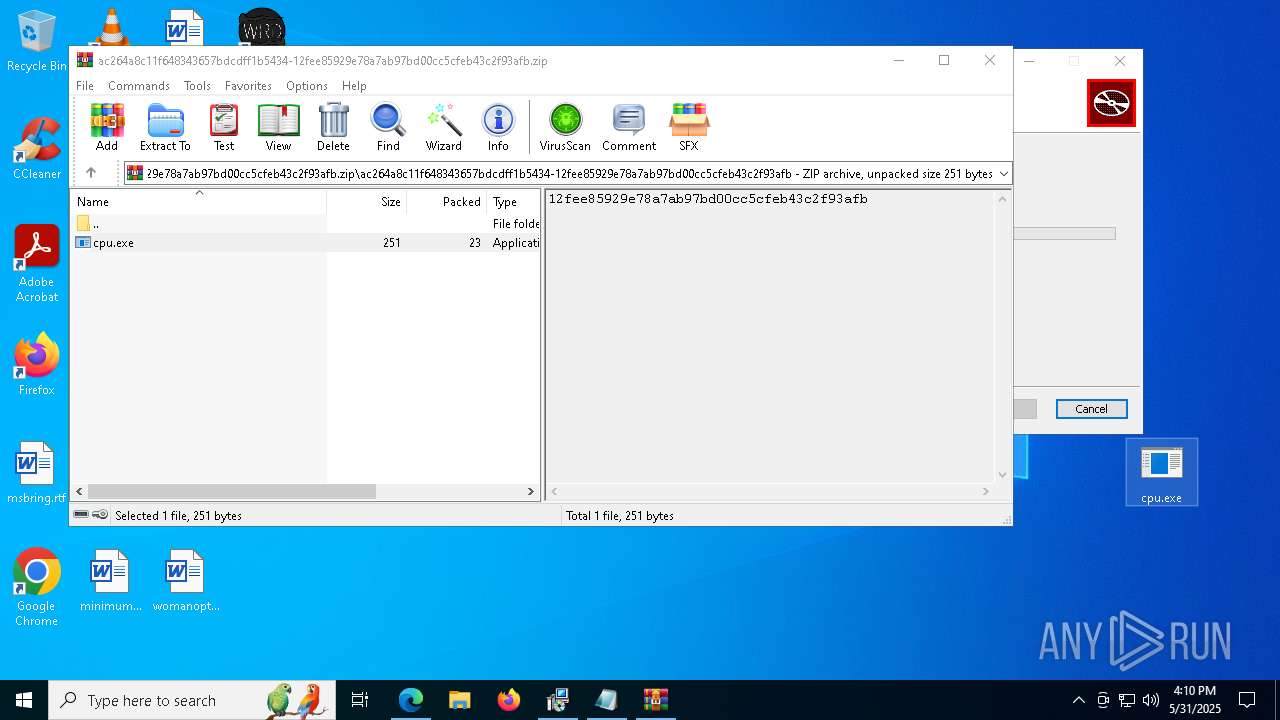Sort by the Packed column header

(446, 202)
